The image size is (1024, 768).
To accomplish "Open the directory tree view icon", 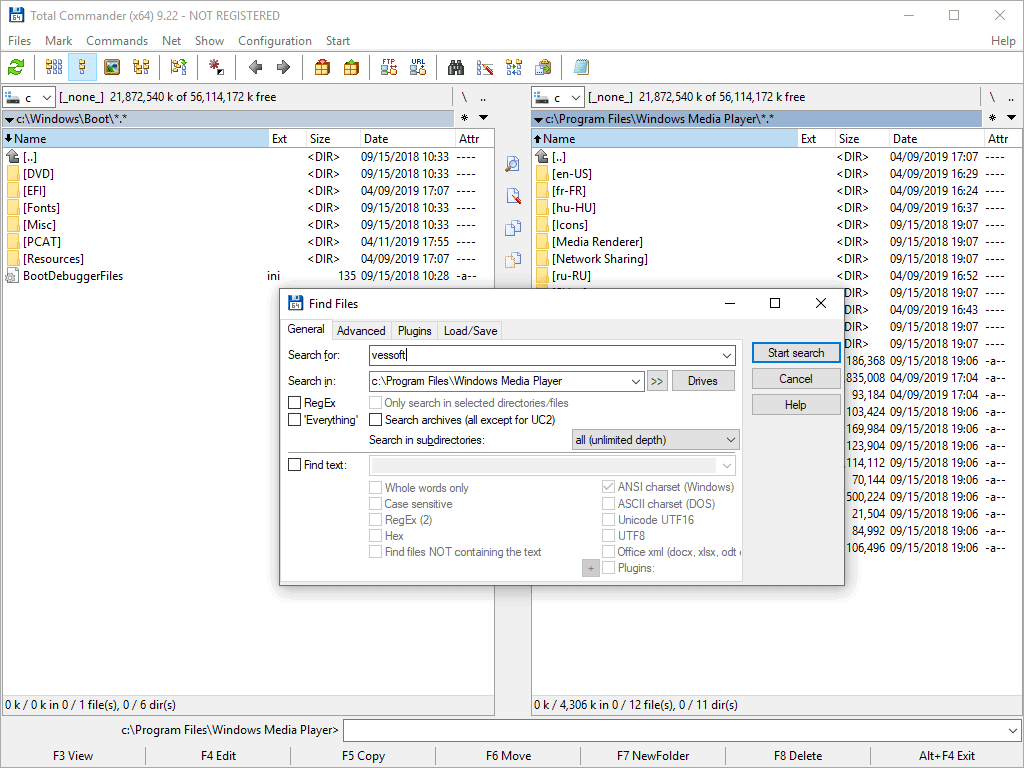I will pyautogui.click(x=141, y=67).
